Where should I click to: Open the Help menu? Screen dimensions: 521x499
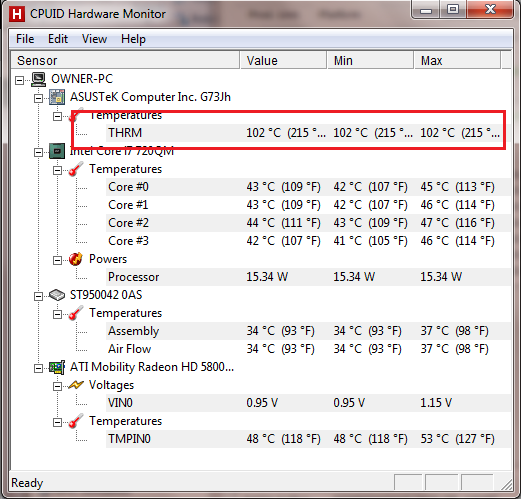point(133,39)
